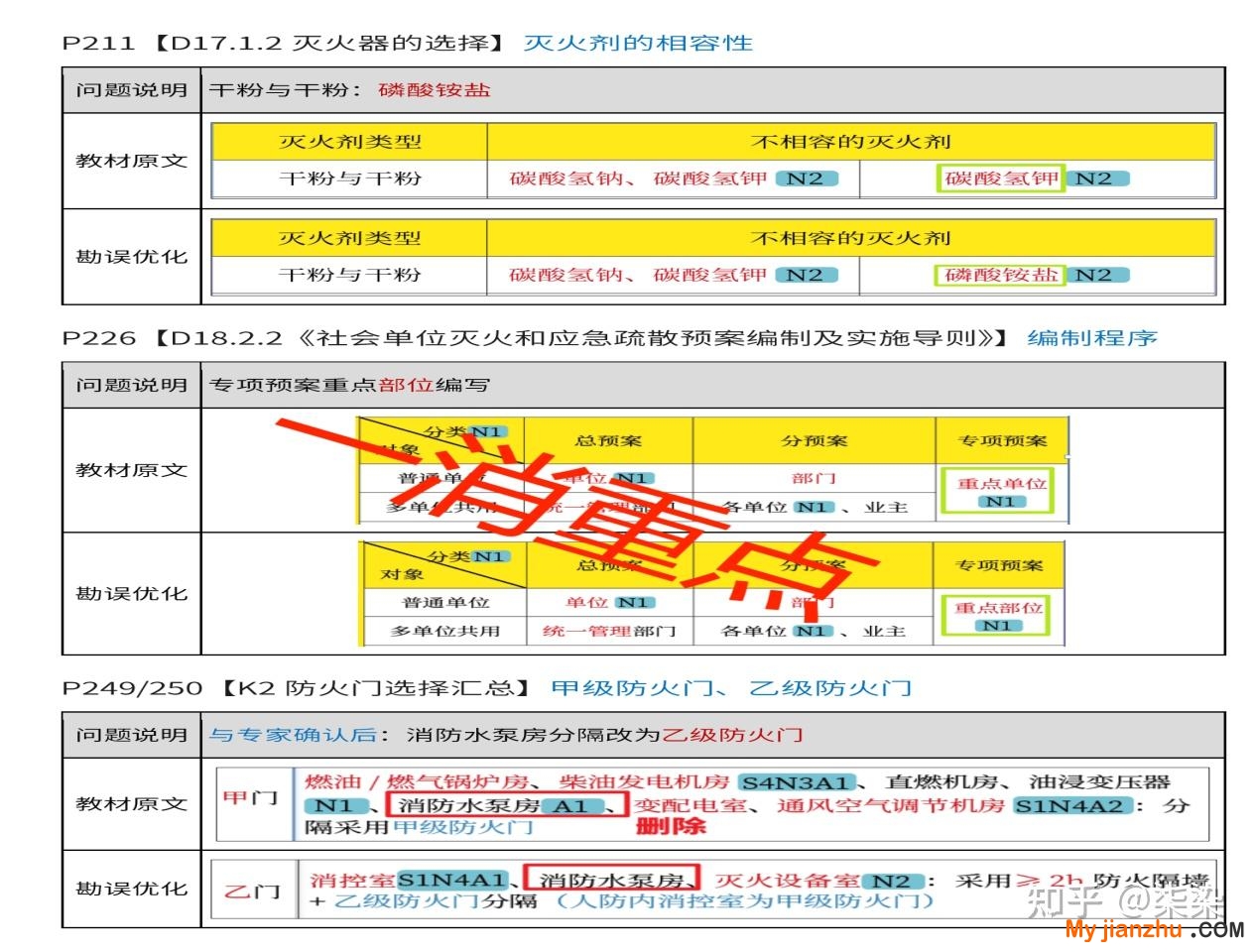Click '教材原文' cell in the P211 table
Viewport: 1257px width, 952px height.
[x=132, y=161]
